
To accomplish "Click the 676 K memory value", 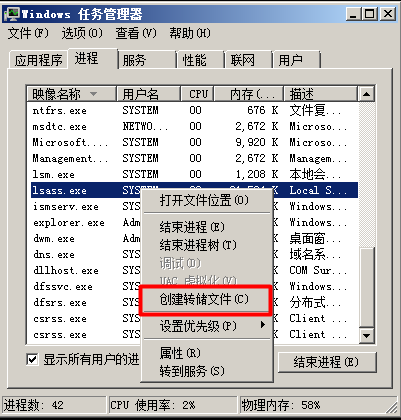I will (x=263, y=110).
